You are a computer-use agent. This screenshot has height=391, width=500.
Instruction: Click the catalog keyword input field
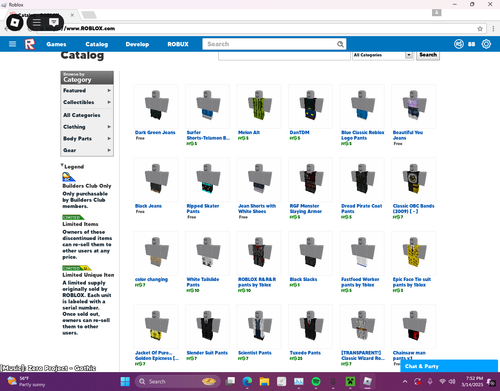point(284,55)
